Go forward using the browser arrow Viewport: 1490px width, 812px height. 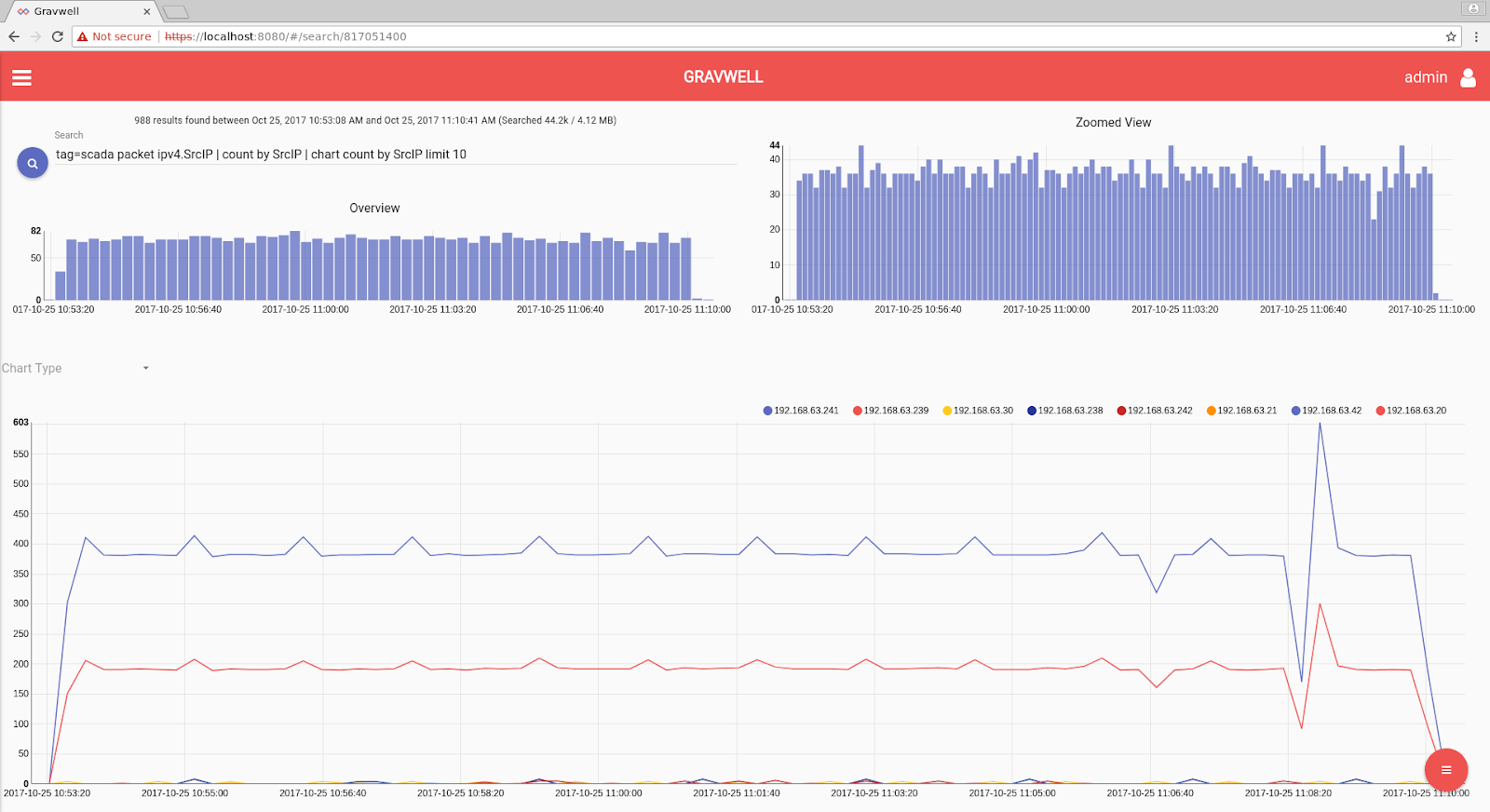pos(36,36)
